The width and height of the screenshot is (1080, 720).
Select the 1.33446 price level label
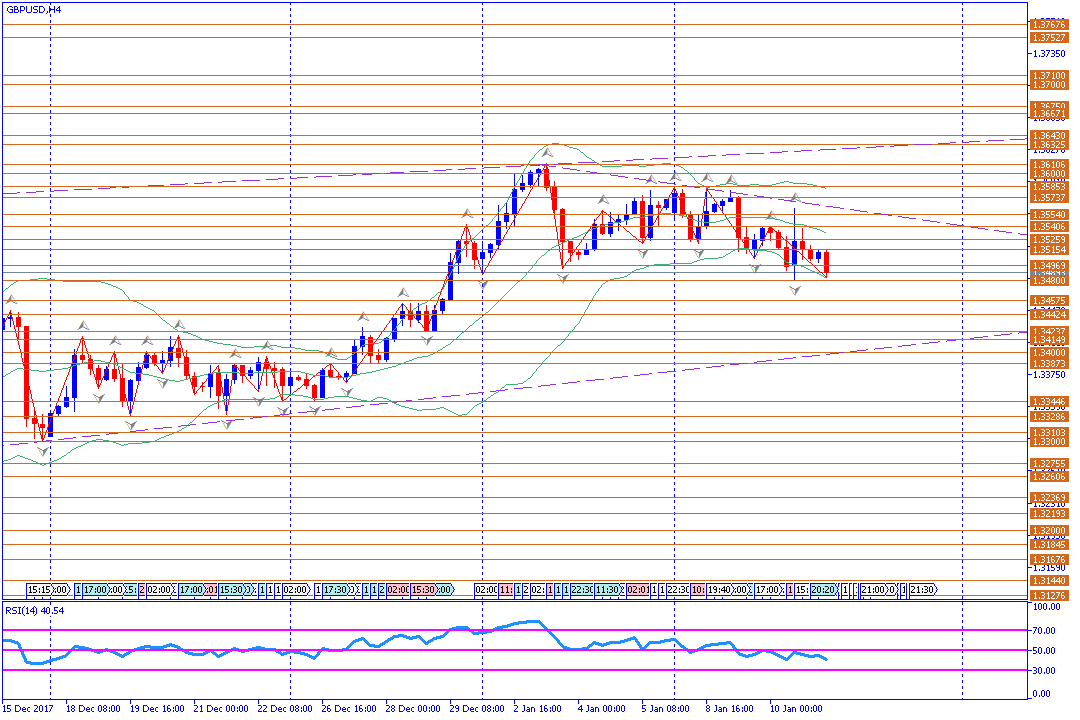1048,402
